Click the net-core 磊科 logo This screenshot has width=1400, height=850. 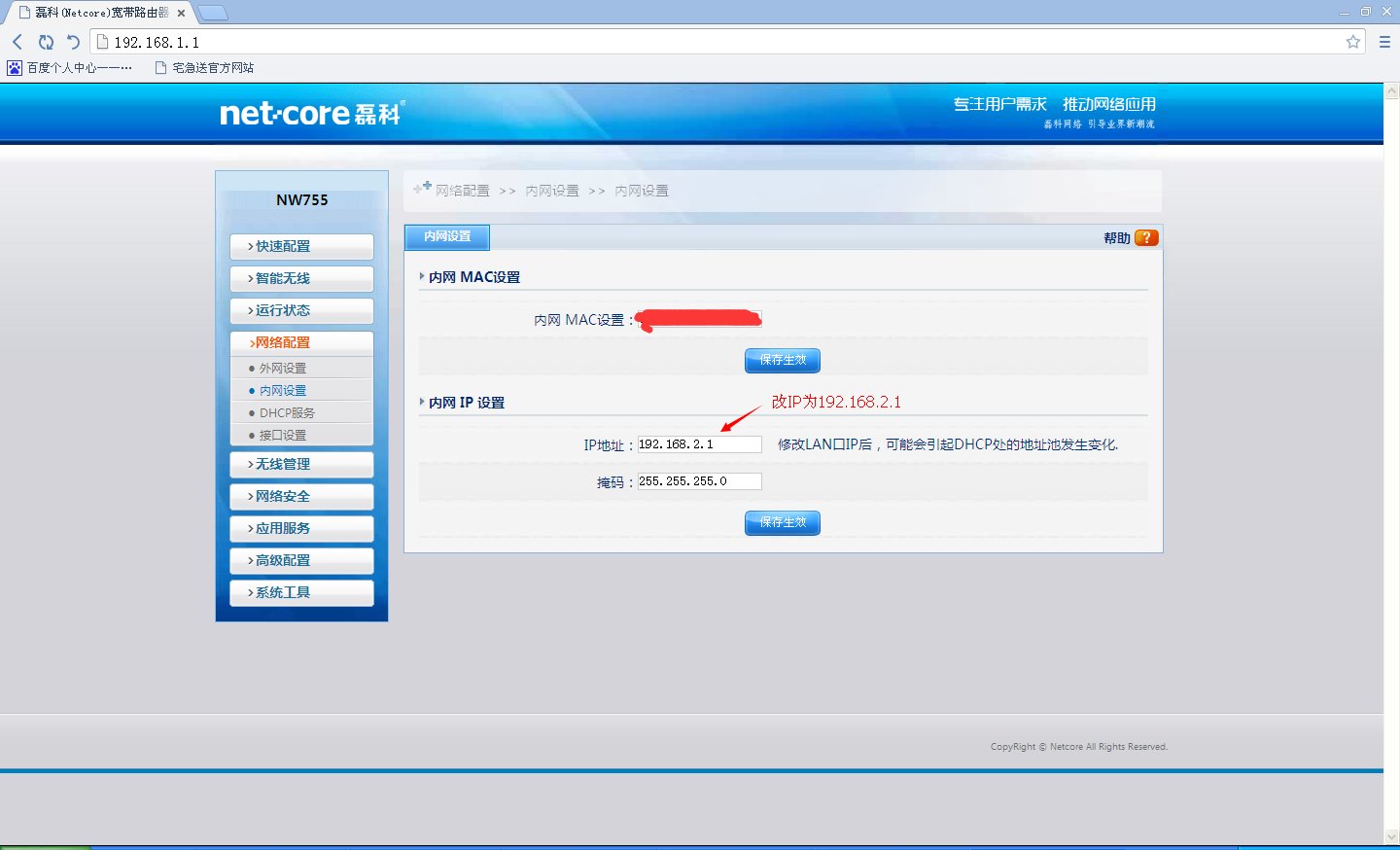pyautogui.click(x=311, y=114)
